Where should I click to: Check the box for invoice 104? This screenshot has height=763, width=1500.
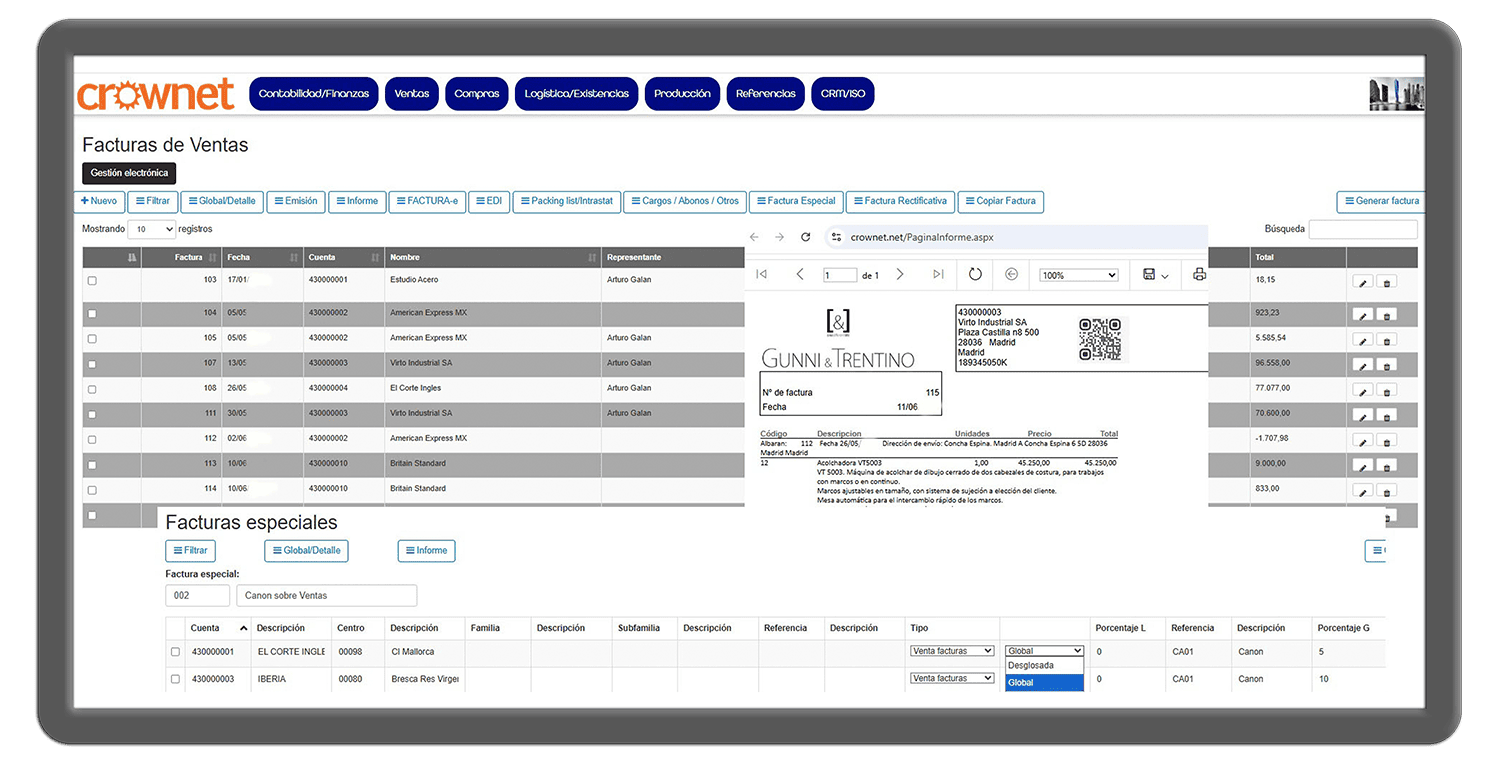92,314
